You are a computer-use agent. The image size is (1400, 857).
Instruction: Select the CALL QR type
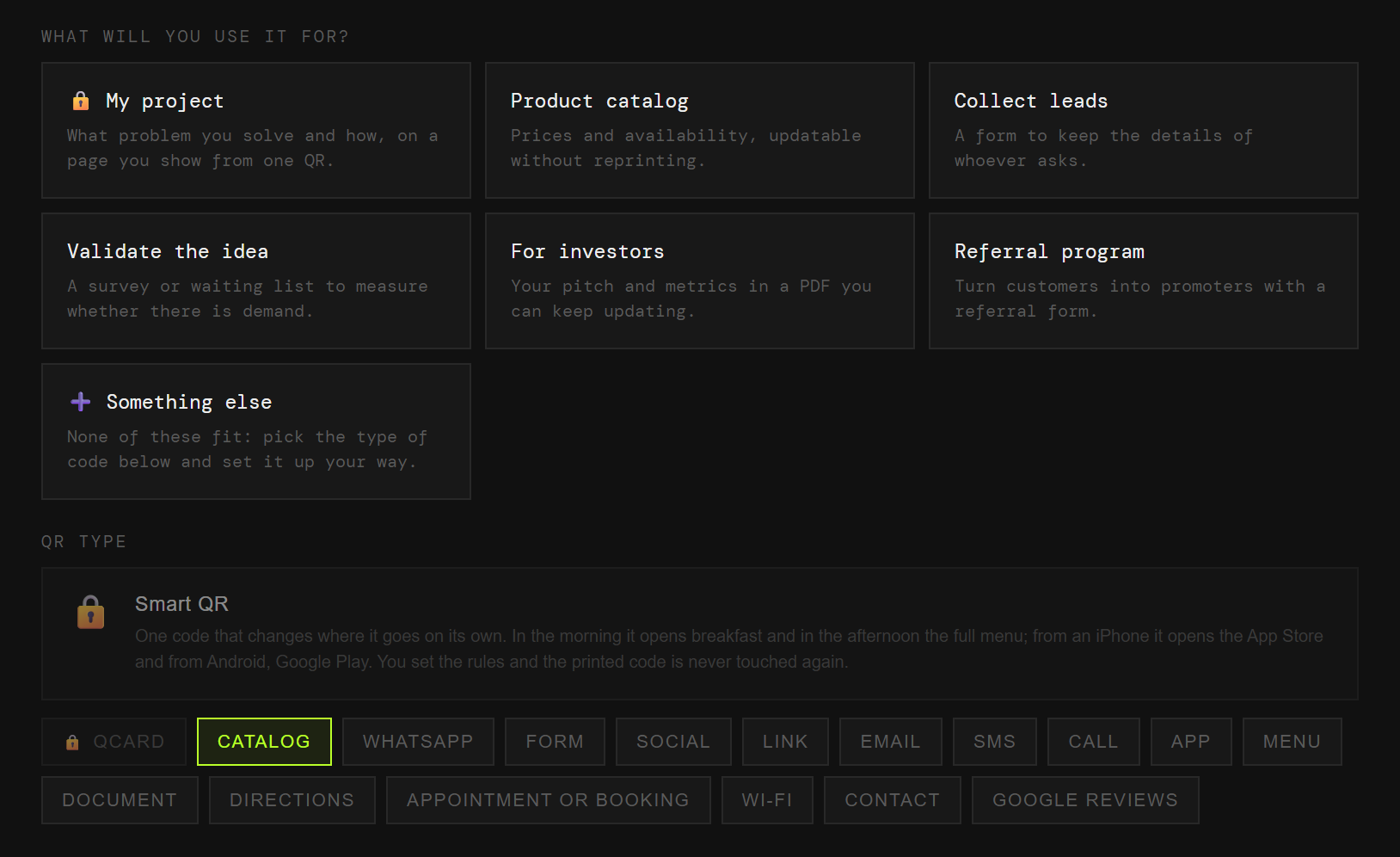(x=1094, y=742)
